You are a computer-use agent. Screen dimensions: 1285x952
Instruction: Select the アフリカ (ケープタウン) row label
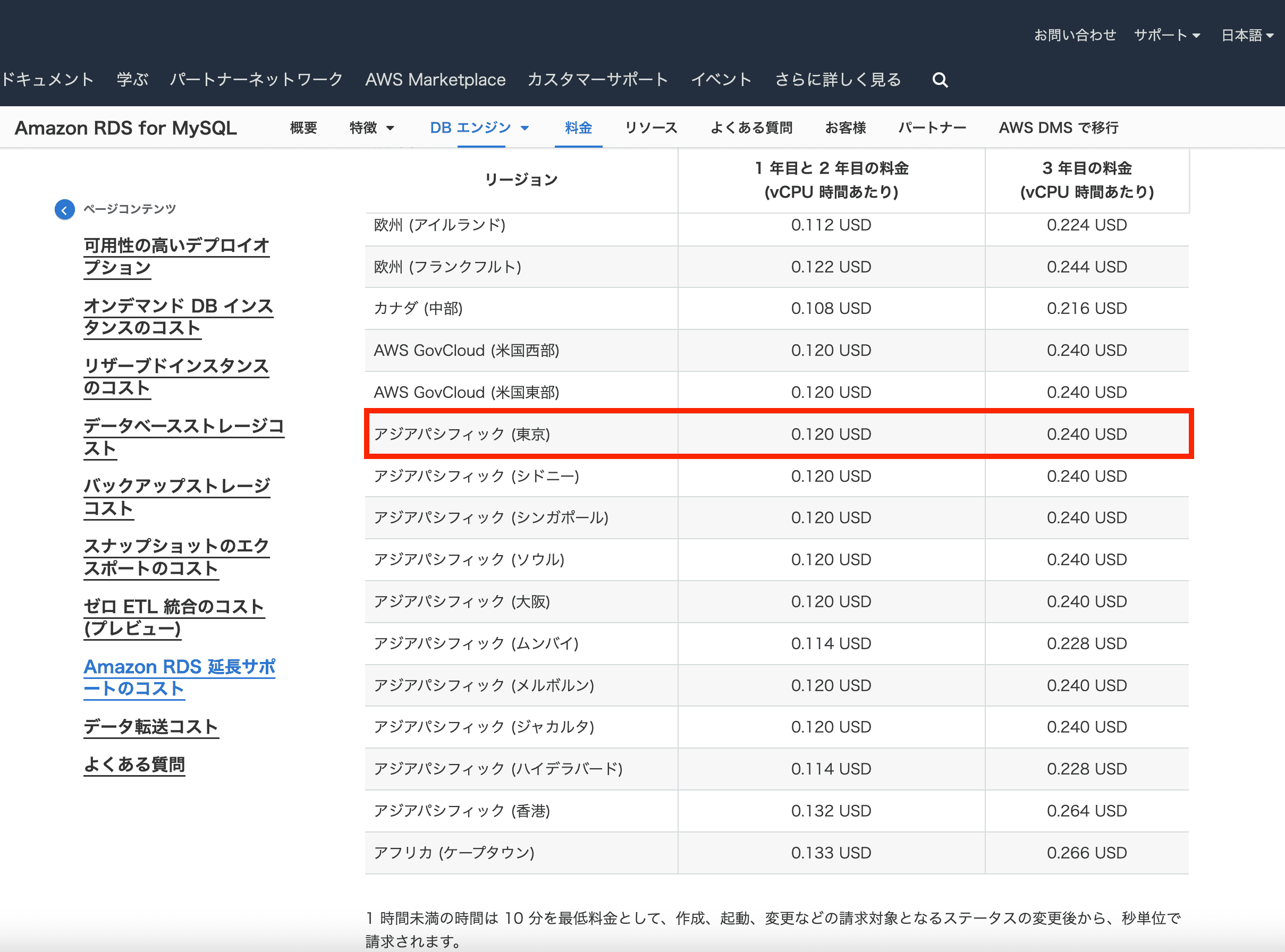coord(454,852)
